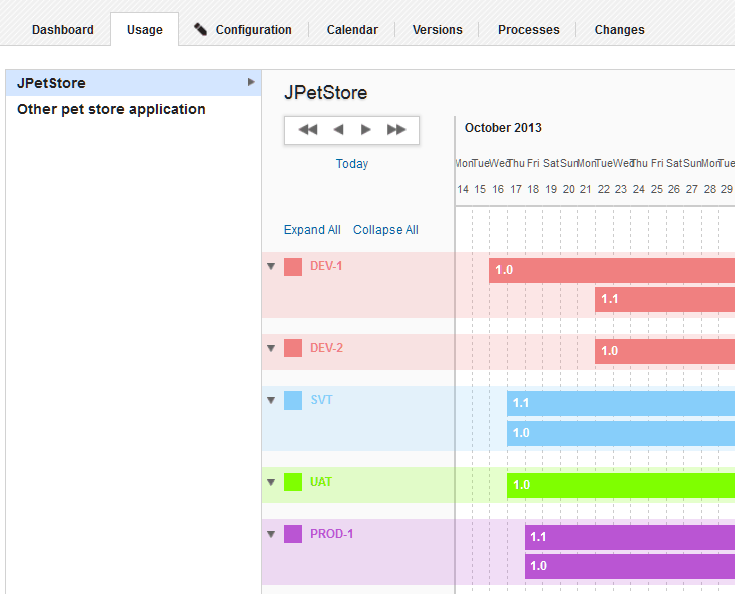Image resolution: width=735 pixels, height=594 pixels.
Task: Click the wrench icon beside Configuration
Action: [201, 29]
